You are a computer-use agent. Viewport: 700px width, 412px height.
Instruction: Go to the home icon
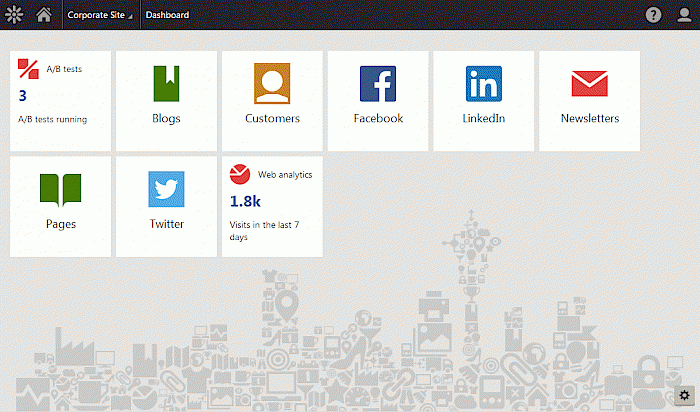[44, 15]
